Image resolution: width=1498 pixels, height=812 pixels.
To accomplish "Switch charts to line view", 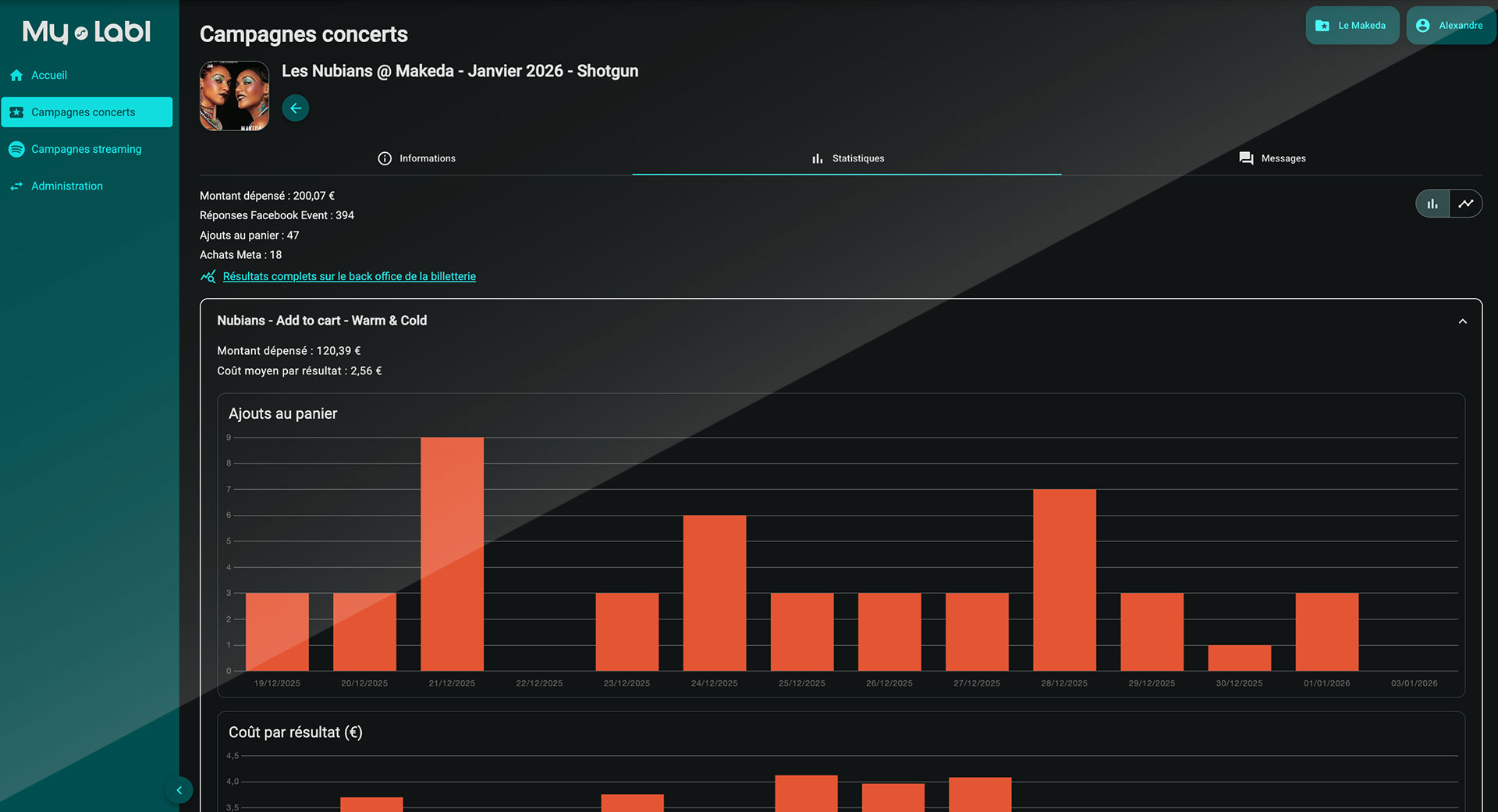I will pos(1466,204).
